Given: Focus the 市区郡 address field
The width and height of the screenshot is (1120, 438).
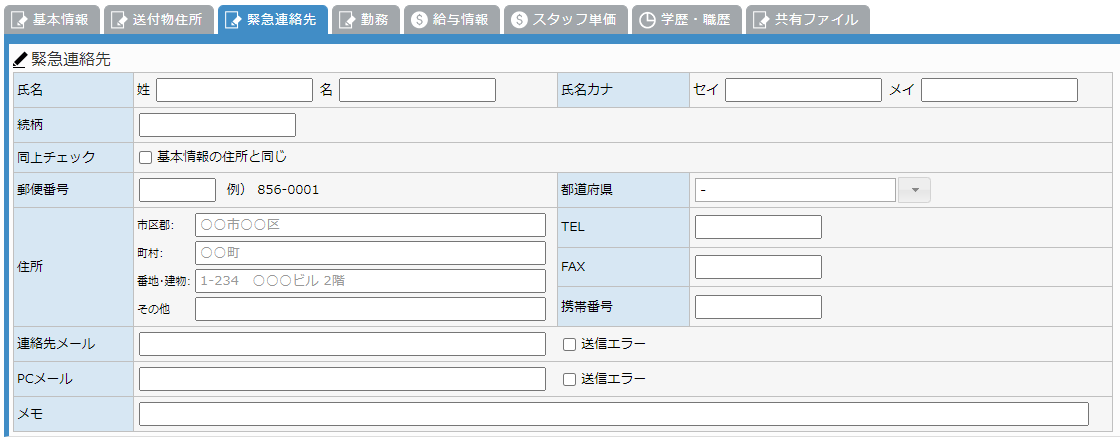Looking at the screenshot, I should click(370, 224).
